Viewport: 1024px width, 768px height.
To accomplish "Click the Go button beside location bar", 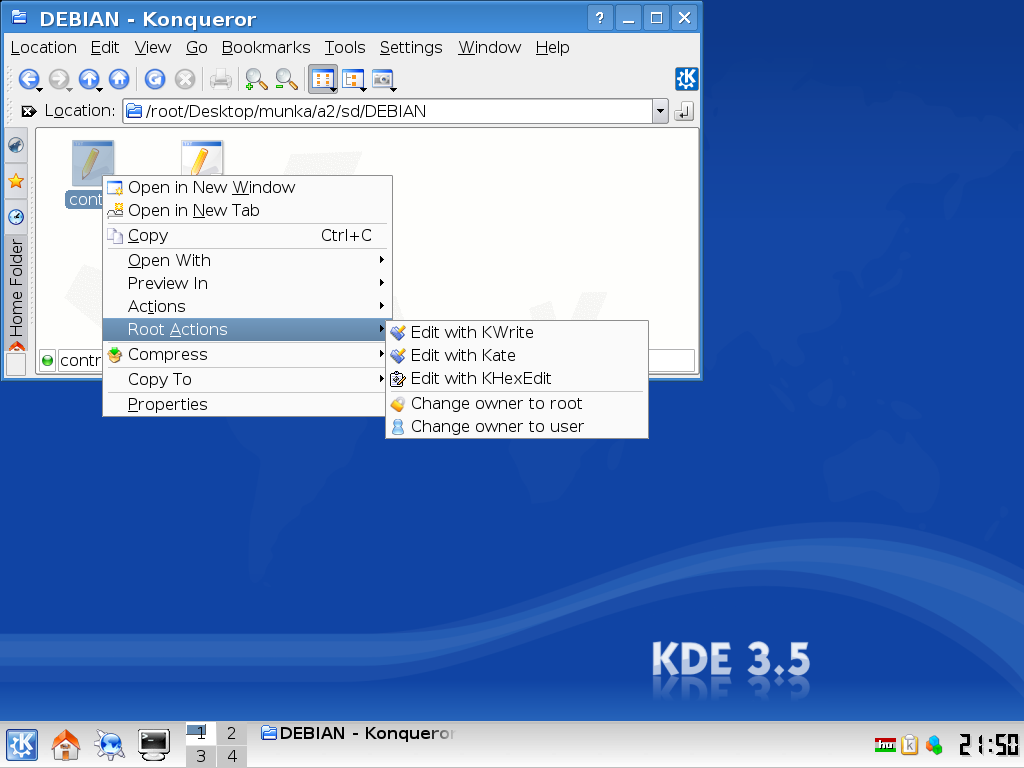I will (x=684, y=111).
